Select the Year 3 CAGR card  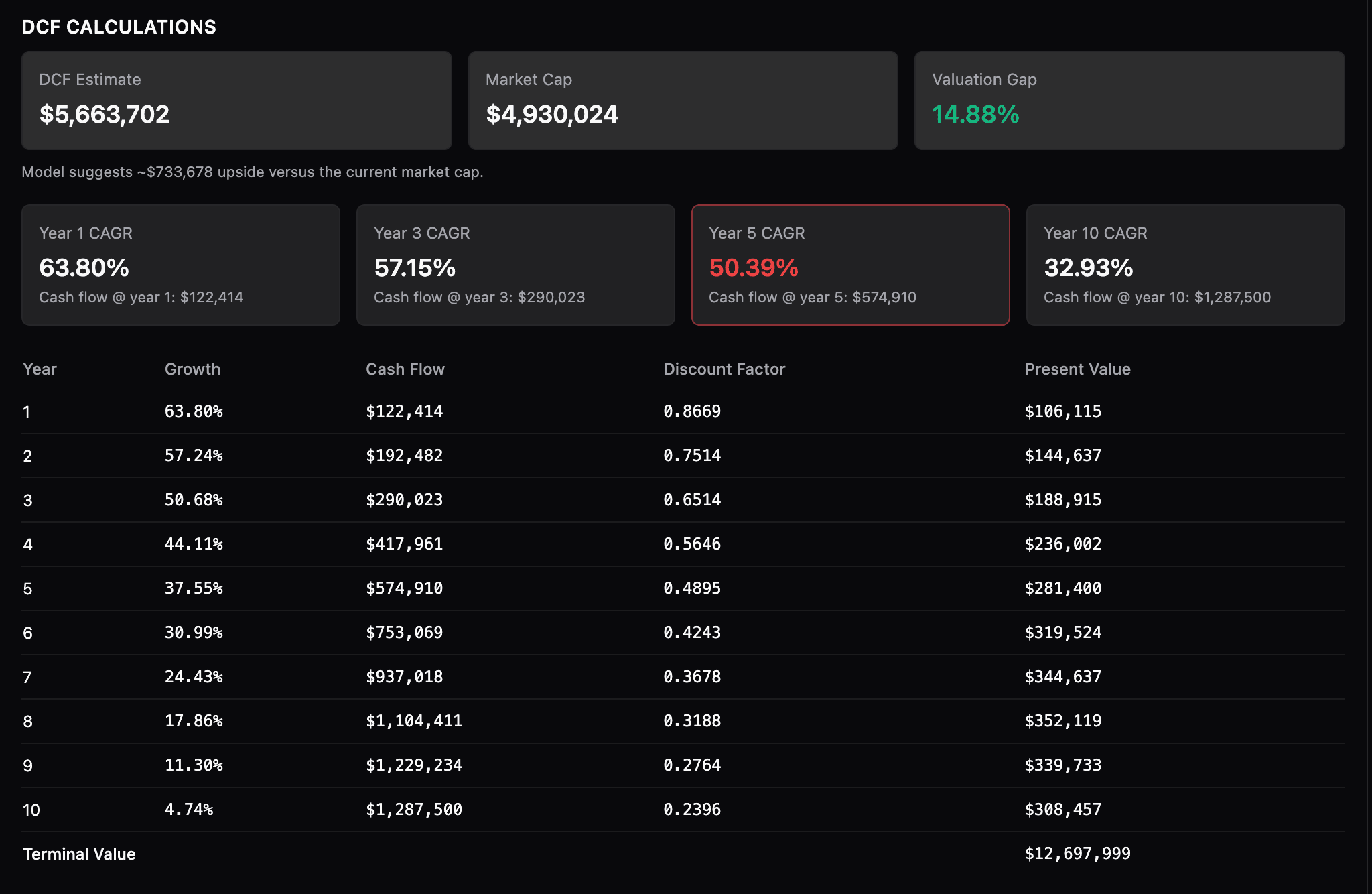tap(516, 265)
